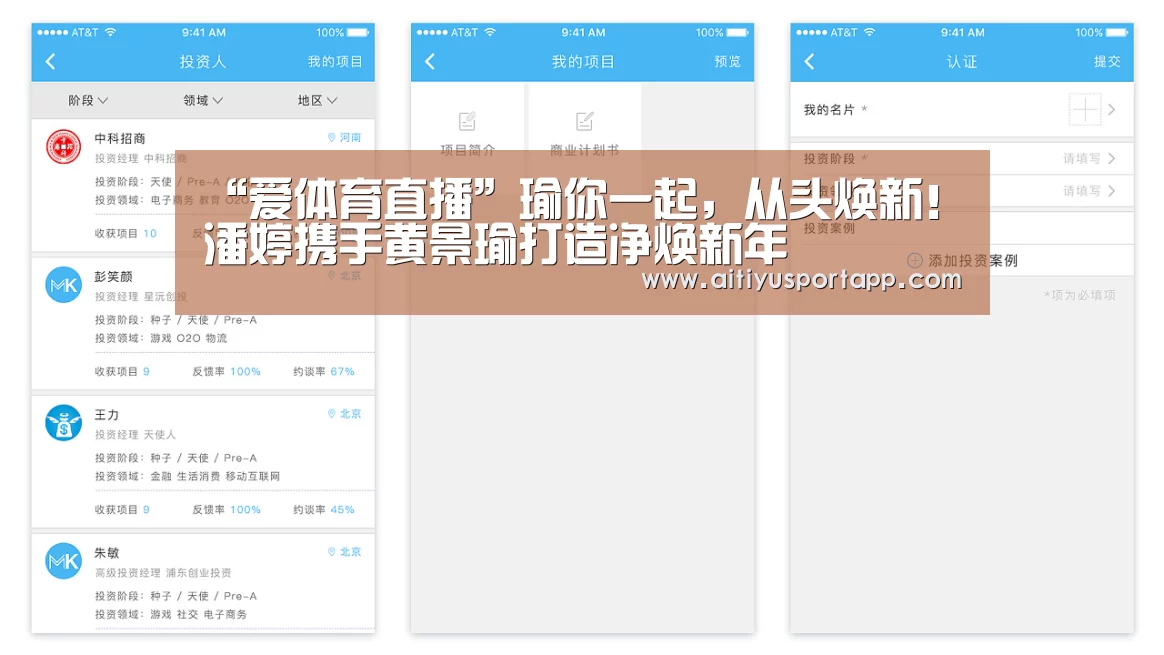Tap the 我的名片 field label
Screen dimensions: 1164x655
[828, 110]
